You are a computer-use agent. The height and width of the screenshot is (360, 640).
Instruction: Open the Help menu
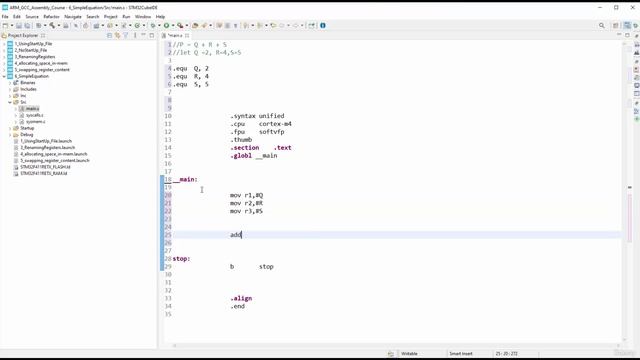point(160,17)
